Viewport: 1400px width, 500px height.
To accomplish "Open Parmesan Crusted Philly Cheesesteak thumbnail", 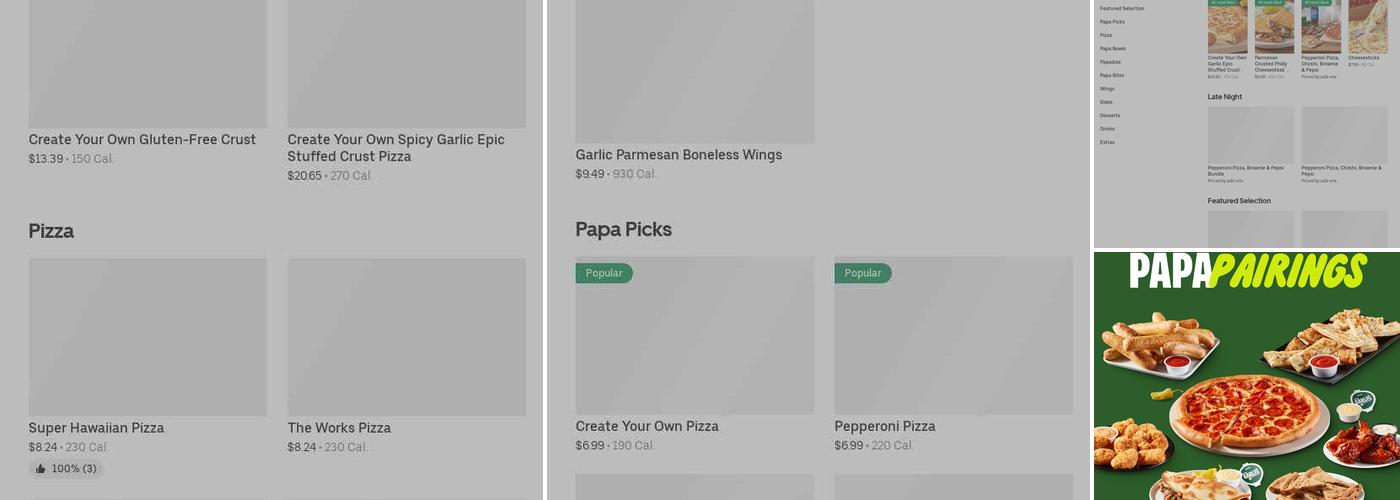I will 1274,27.
